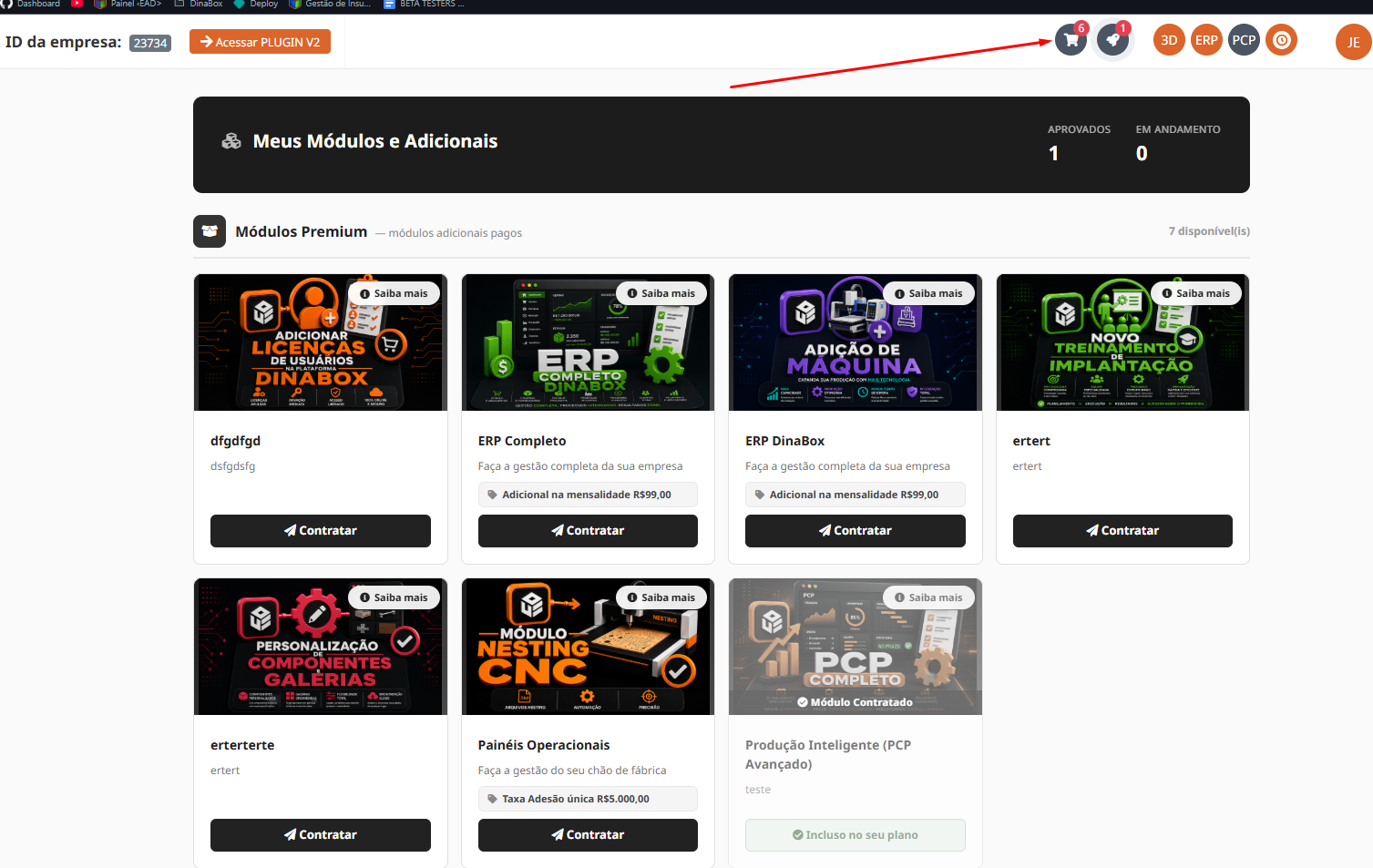Click the dfgdfgd card title
The height and width of the screenshot is (868, 1373).
(235, 441)
